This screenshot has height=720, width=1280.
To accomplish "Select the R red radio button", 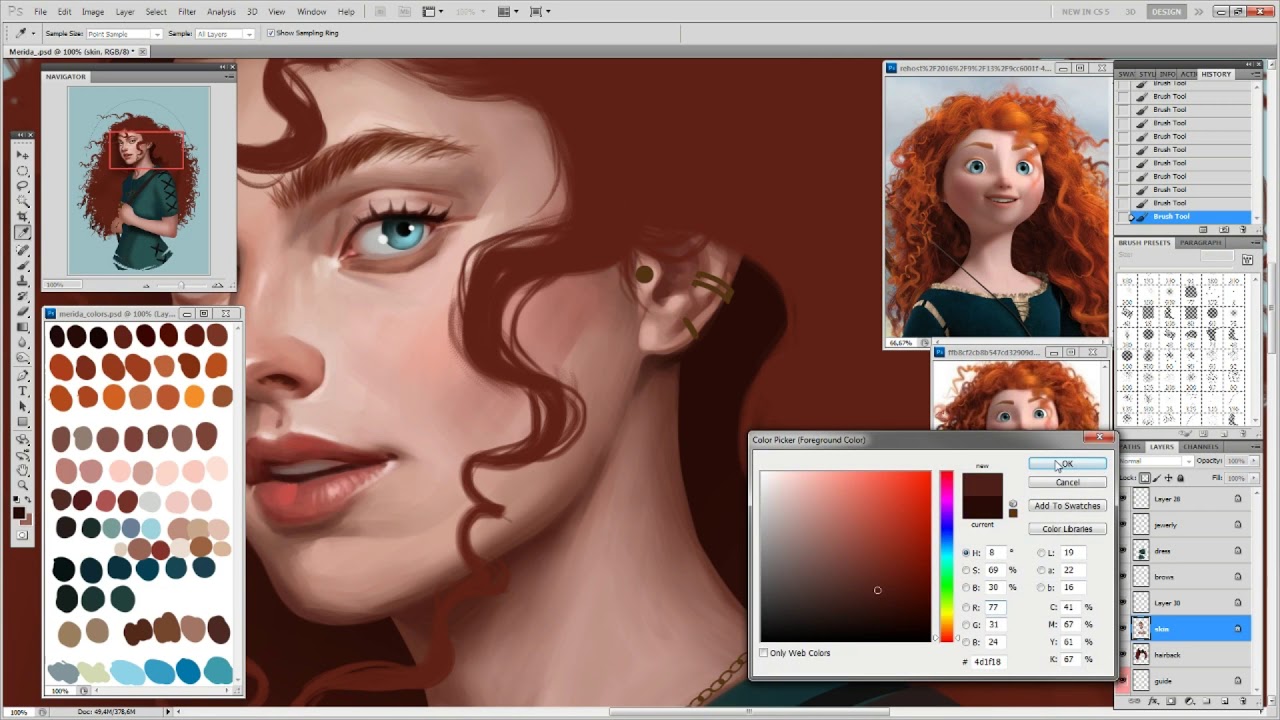I will tap(966, 607).
